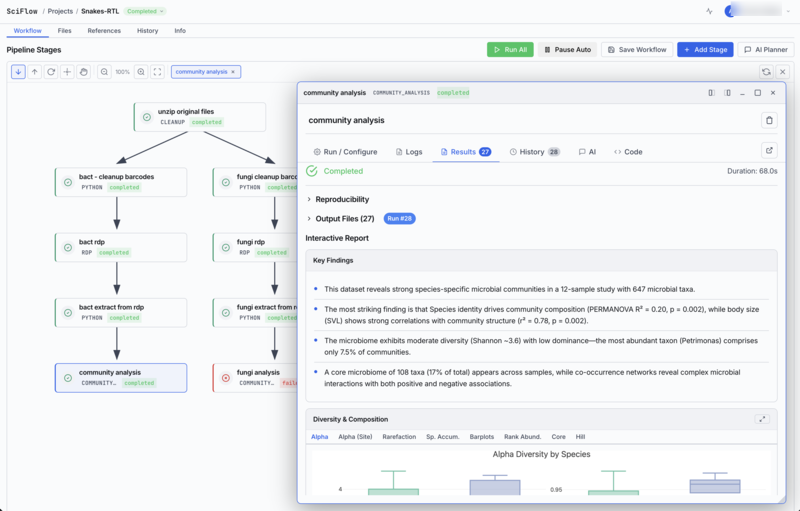Image resolution: width=800 pixels, height=511 pixels.
Task: Toggle the downward layout direction button
Action: click(x=18, y=72)
